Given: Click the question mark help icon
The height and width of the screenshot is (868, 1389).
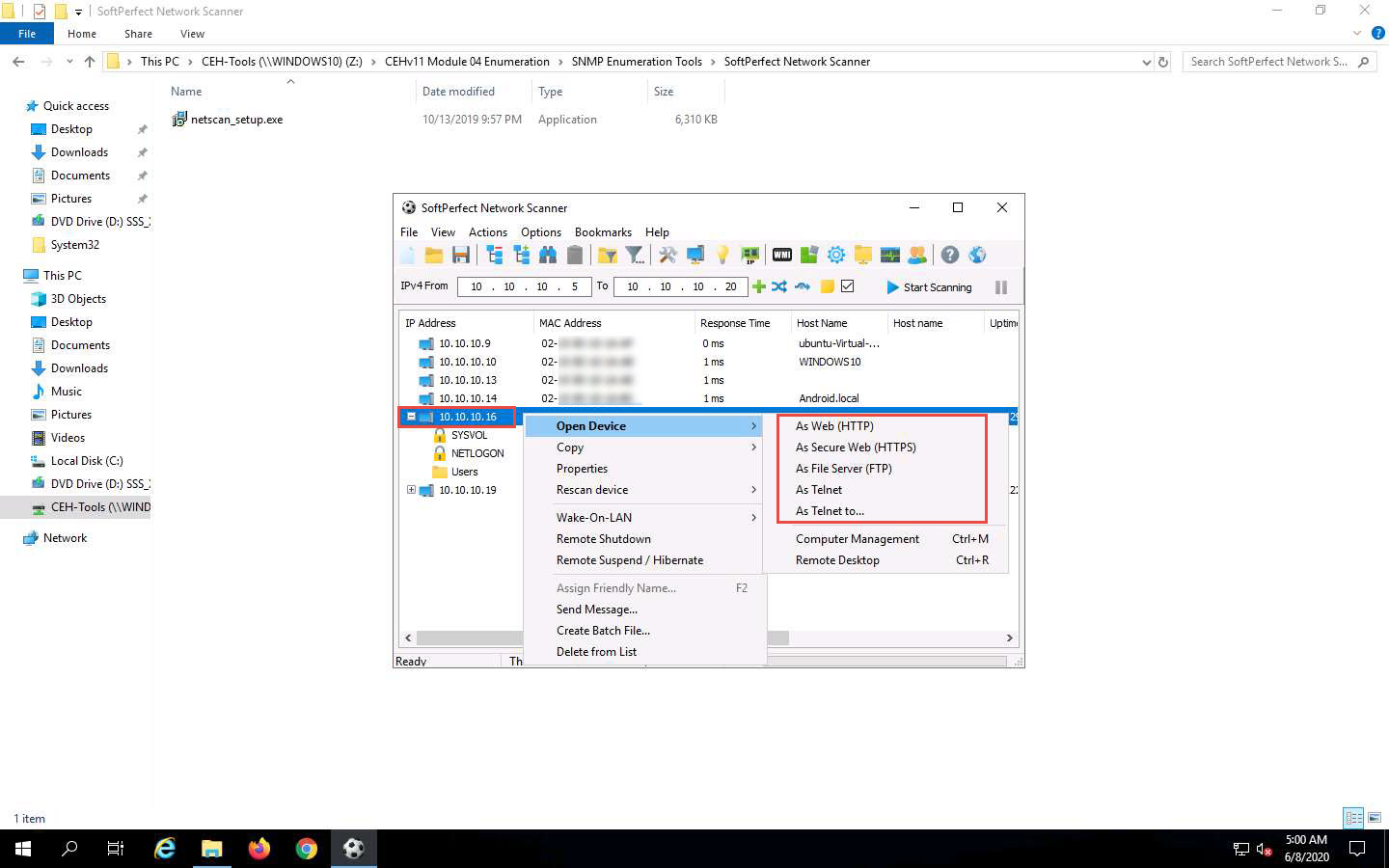Looking at the screenshot, I should coord(950,255).
